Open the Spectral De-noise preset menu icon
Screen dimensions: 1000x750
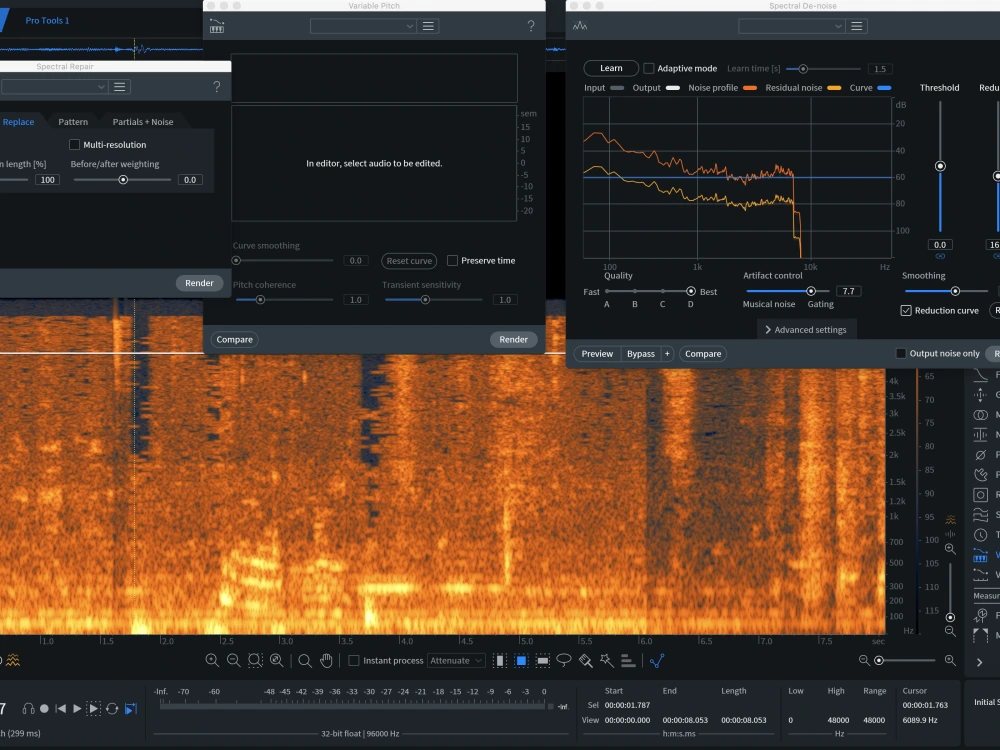click(857, 26)
